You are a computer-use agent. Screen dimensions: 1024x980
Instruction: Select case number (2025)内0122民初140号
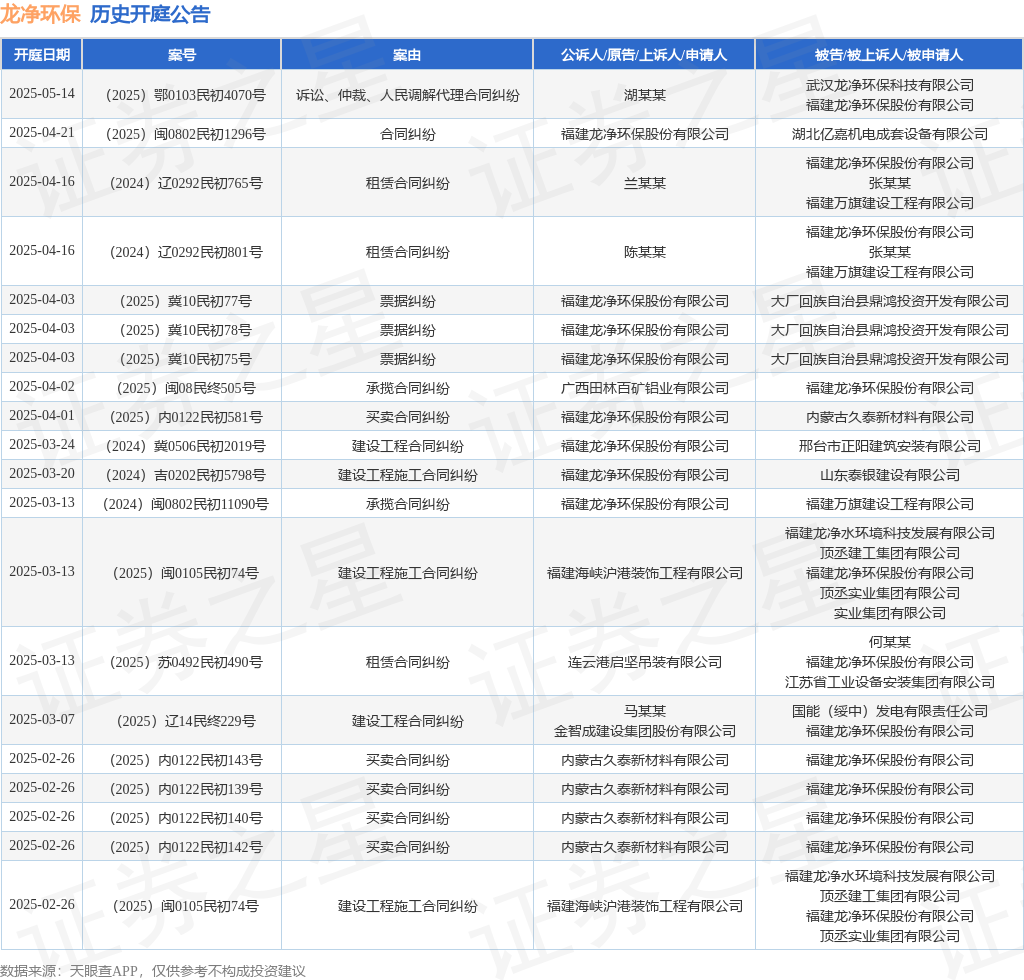click(185, 818)
